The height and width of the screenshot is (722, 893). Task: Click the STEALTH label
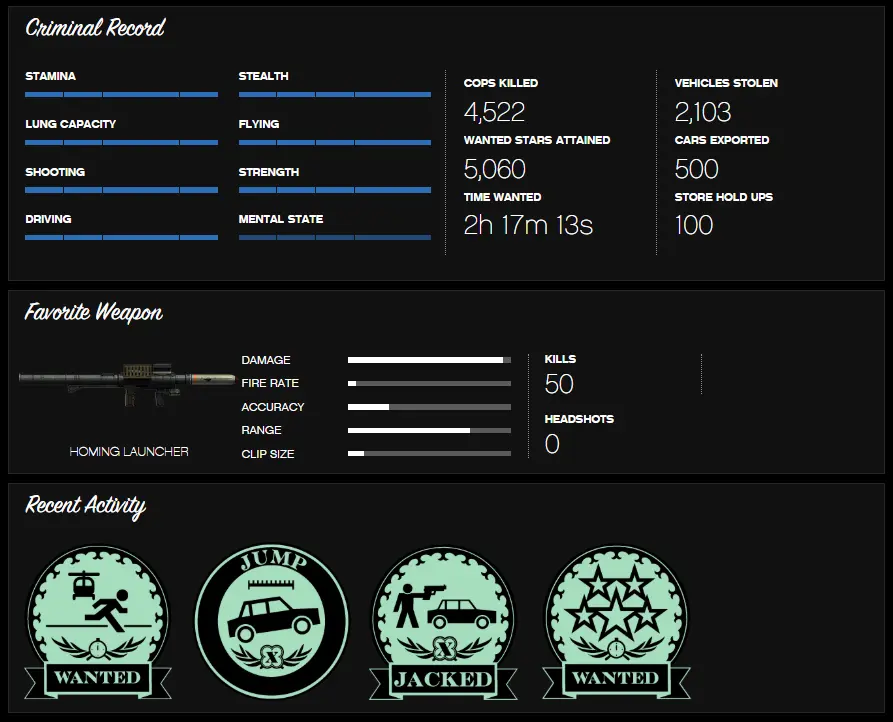(263, 76)
